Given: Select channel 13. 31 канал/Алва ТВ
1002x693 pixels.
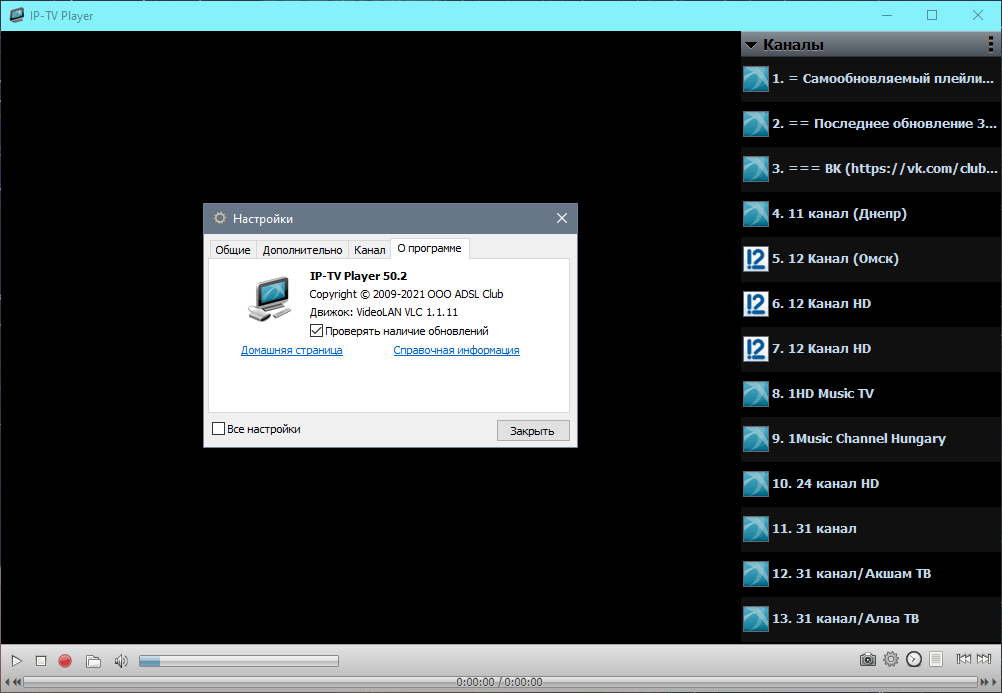Looking at the screenshot, I should tap(871, 618).
